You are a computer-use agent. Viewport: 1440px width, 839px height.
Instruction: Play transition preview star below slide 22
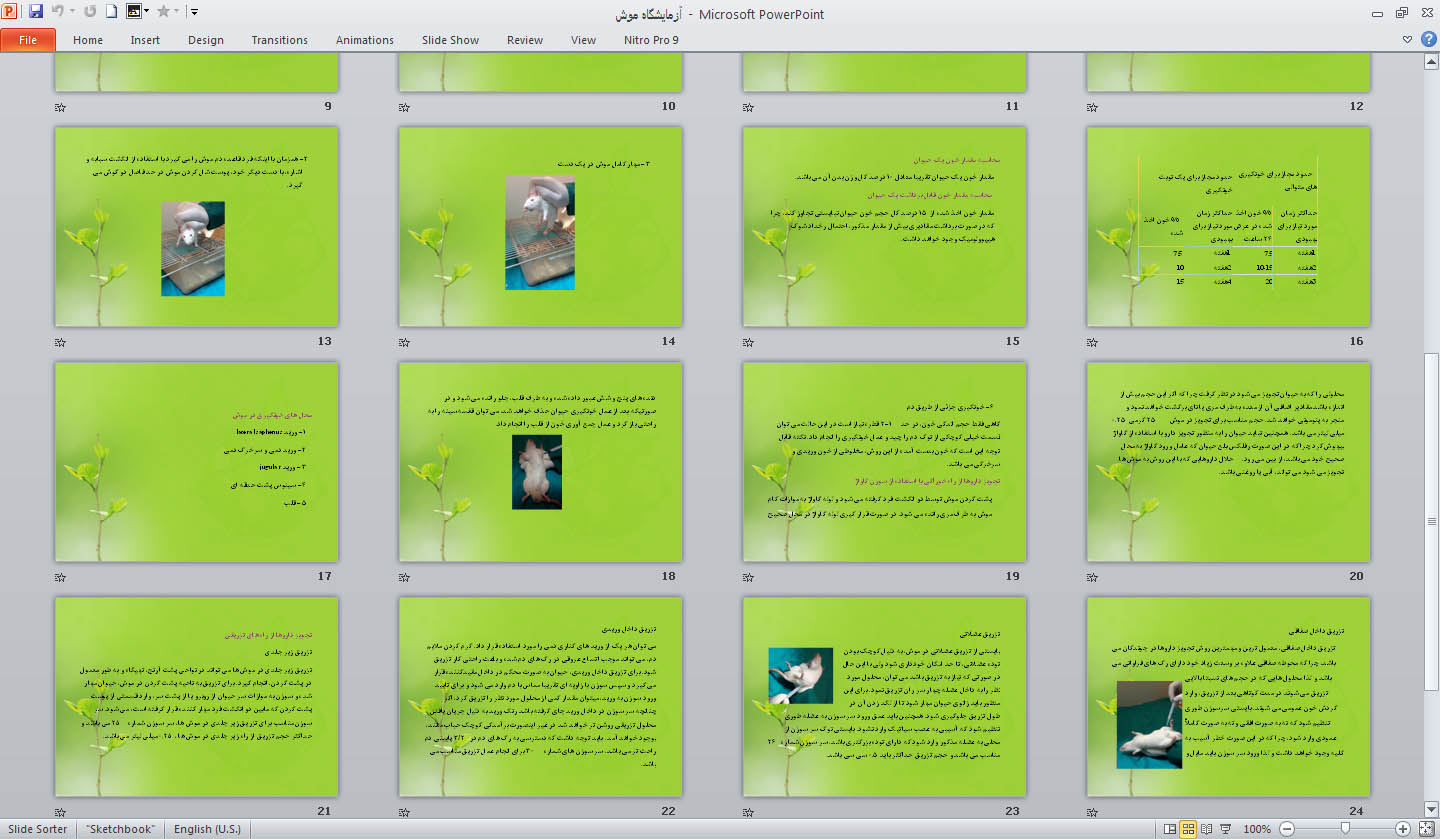point(403,812)
